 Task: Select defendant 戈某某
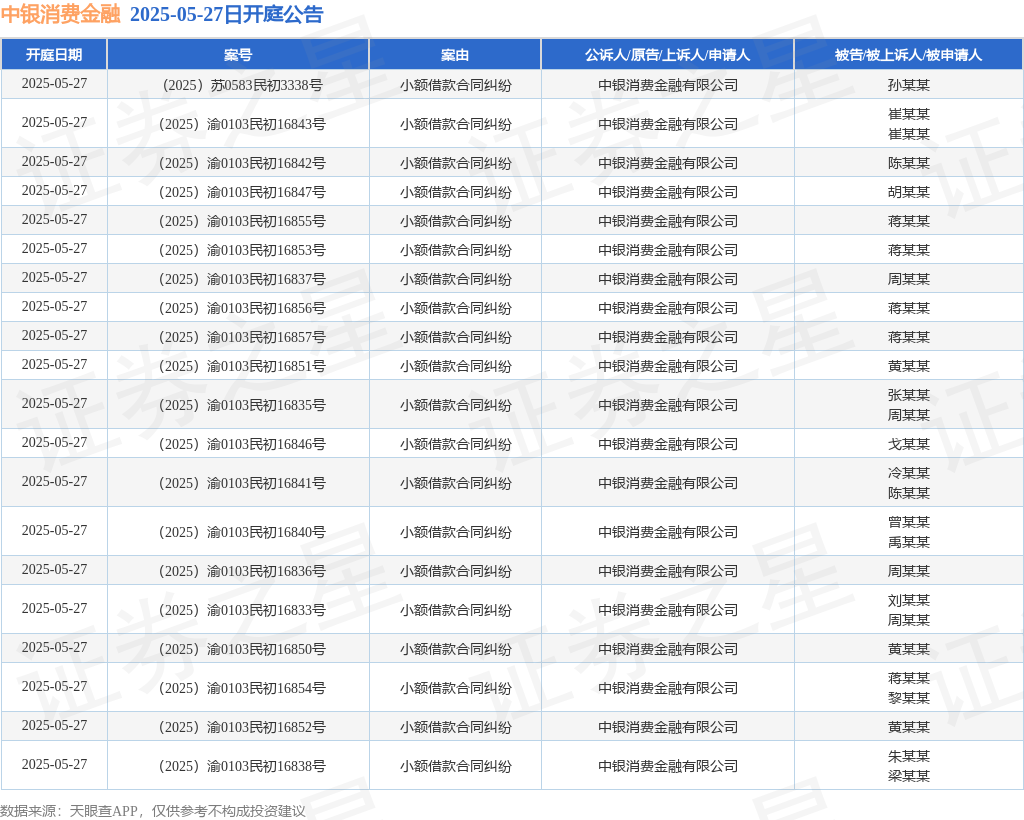(908, 444)
